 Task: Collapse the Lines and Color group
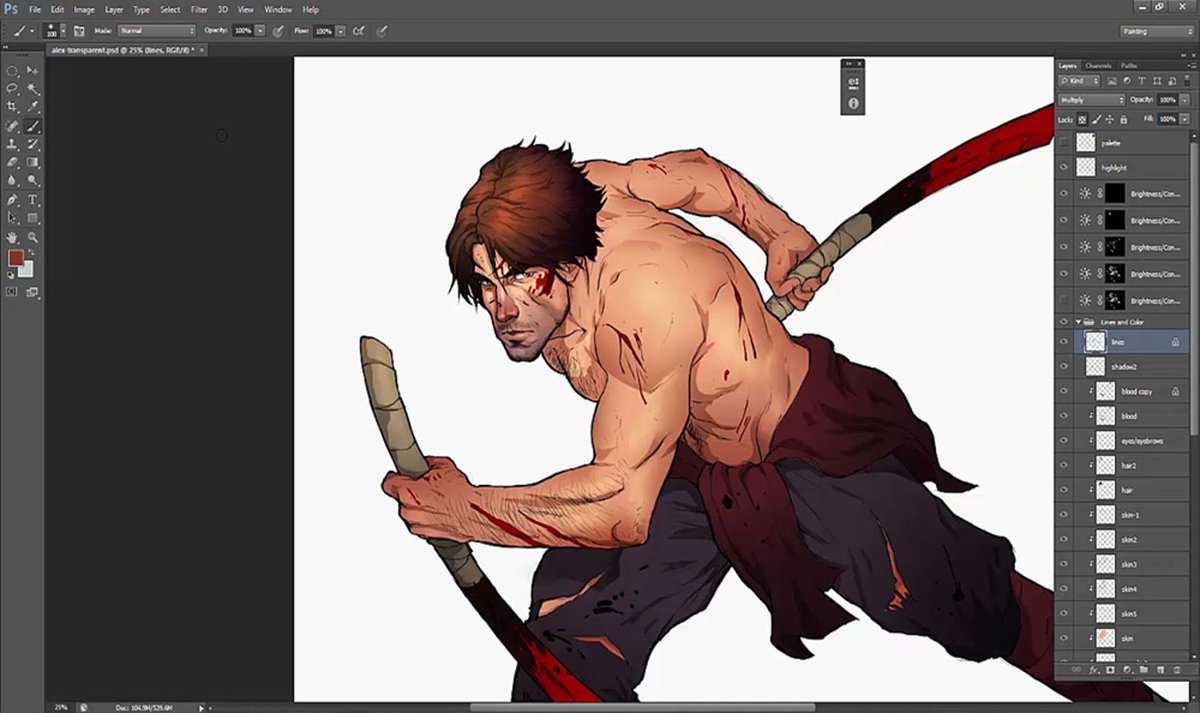click(1078, 322)
